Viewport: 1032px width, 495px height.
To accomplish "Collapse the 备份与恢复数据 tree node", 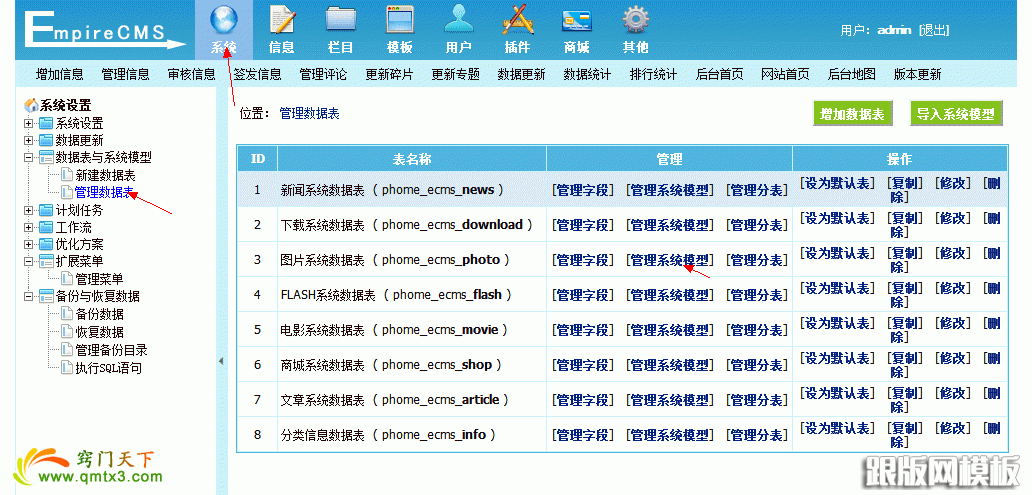I will pyautogui.click(x=29, y=297).
